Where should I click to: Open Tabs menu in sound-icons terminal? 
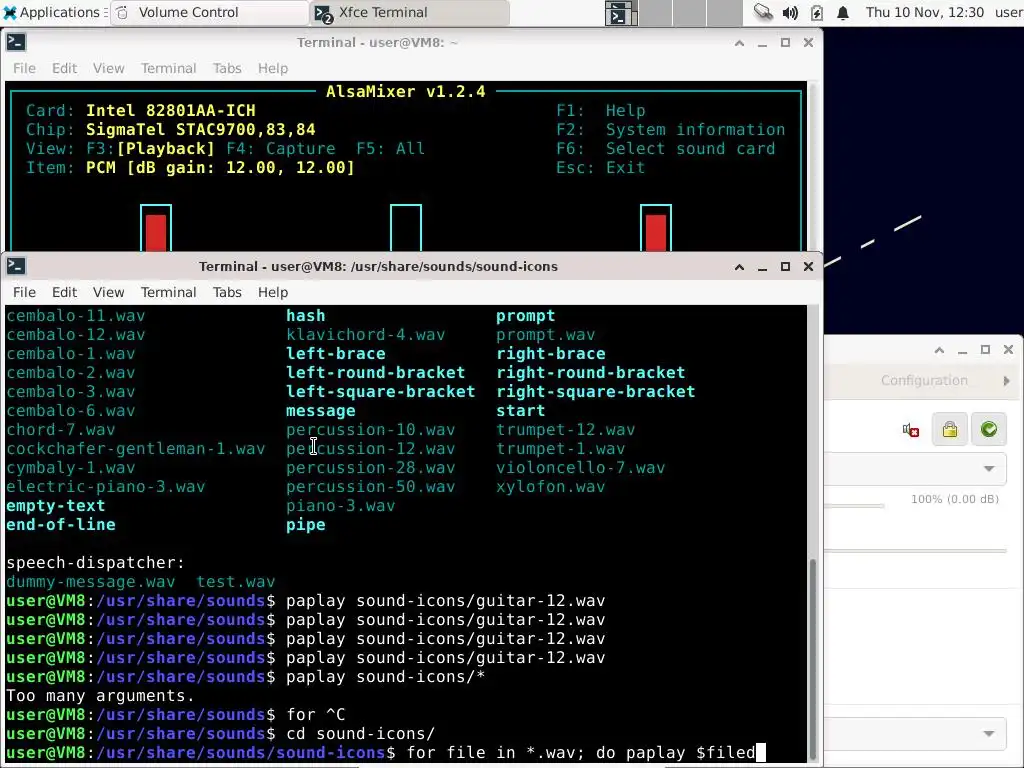tap(227, 292)
